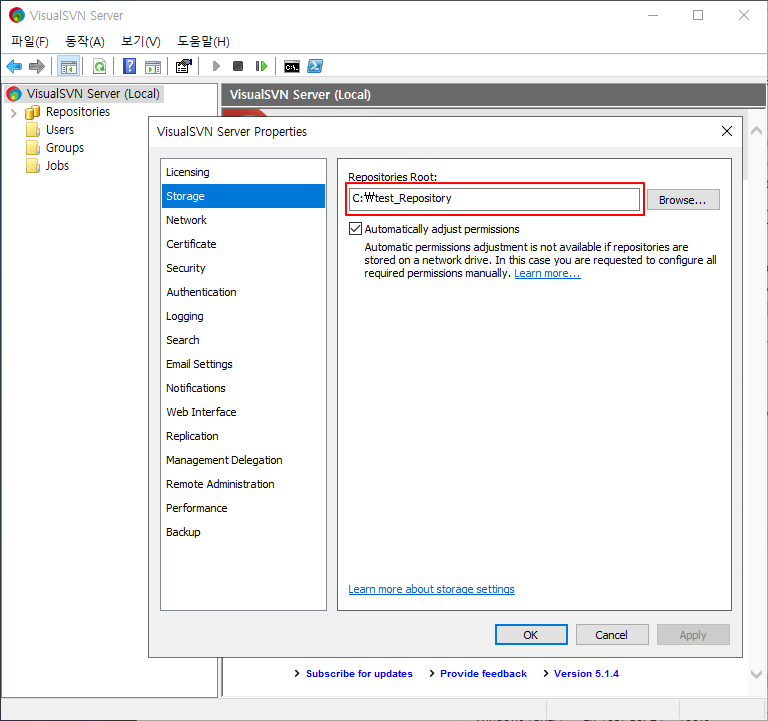Select the Security properties page
Viewport: 768px width, 721px height.
pos(243,268)
